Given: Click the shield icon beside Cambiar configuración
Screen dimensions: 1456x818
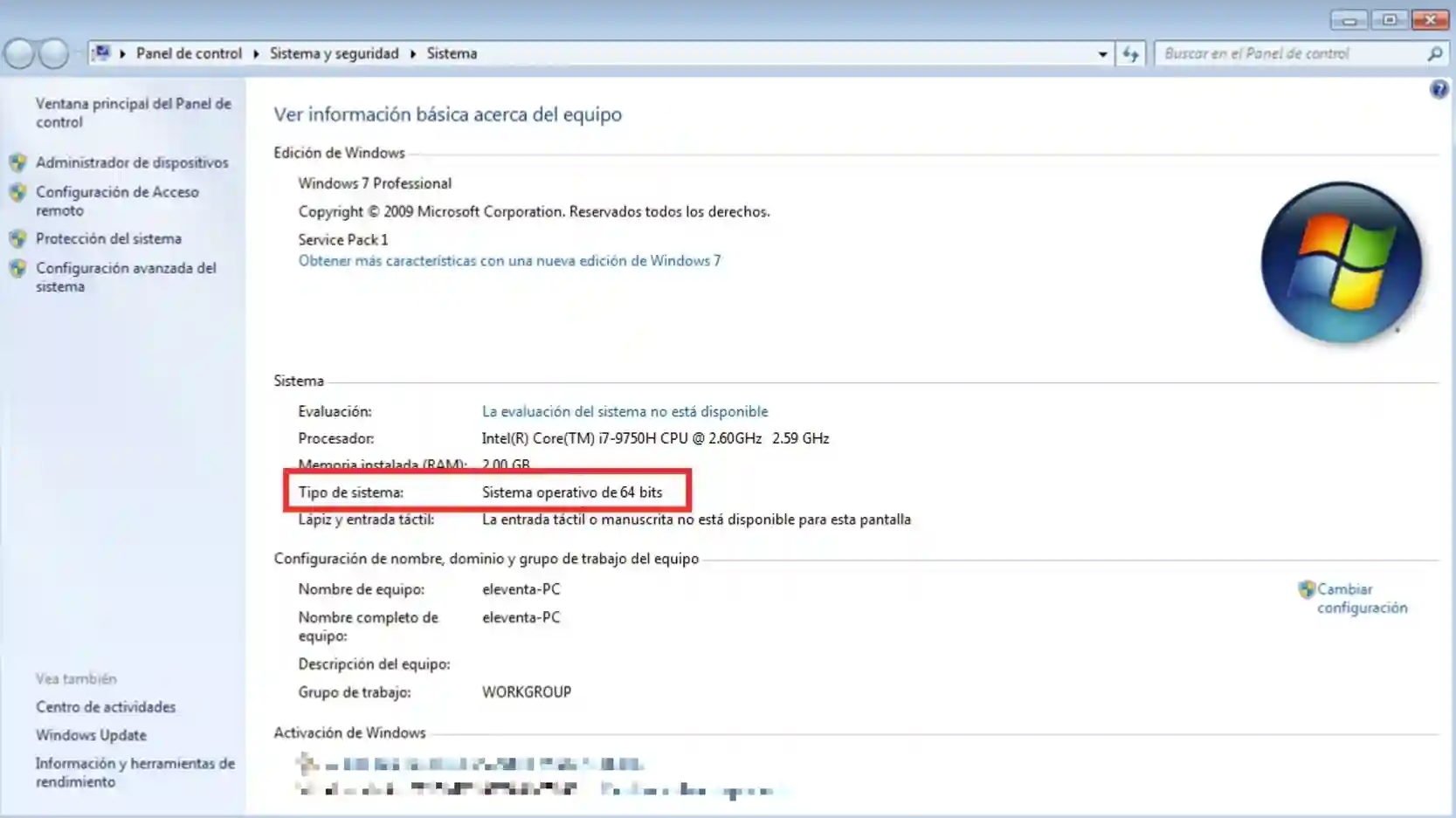Looking at the screenshot, I should coord(1306,589).
